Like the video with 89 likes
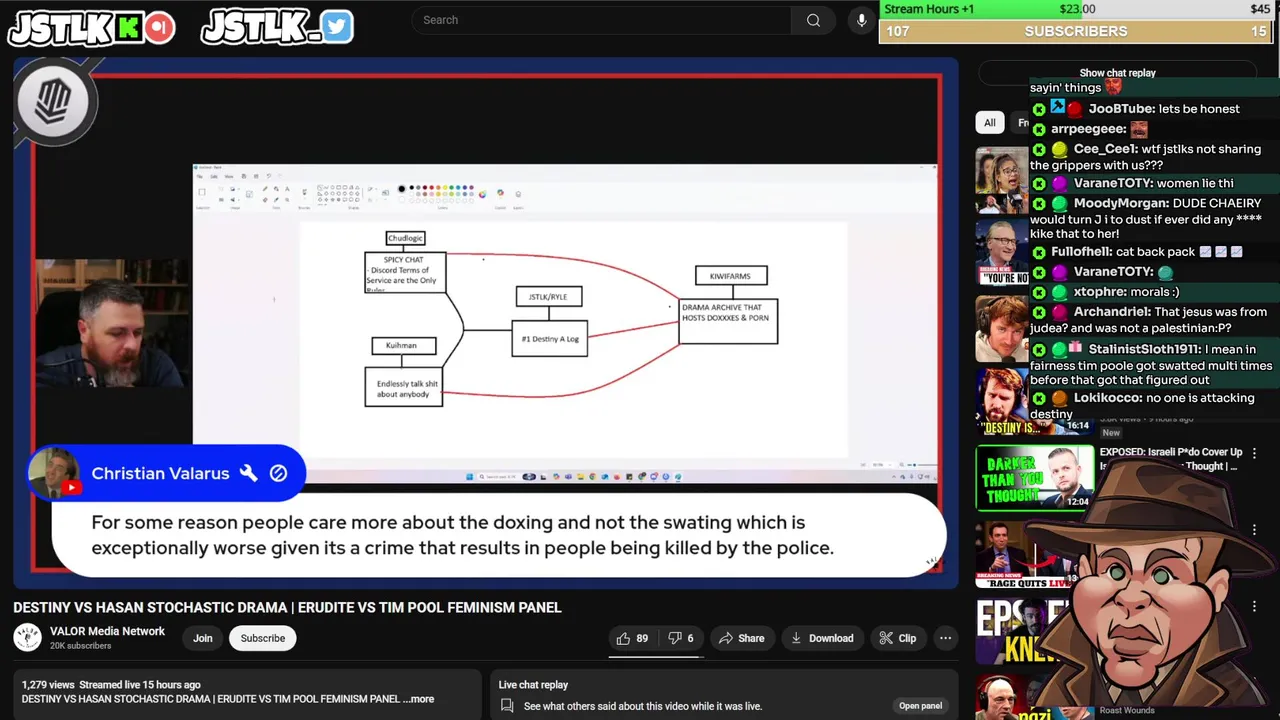The height and width of the screenshot is (720, 1280). (633, 638)
